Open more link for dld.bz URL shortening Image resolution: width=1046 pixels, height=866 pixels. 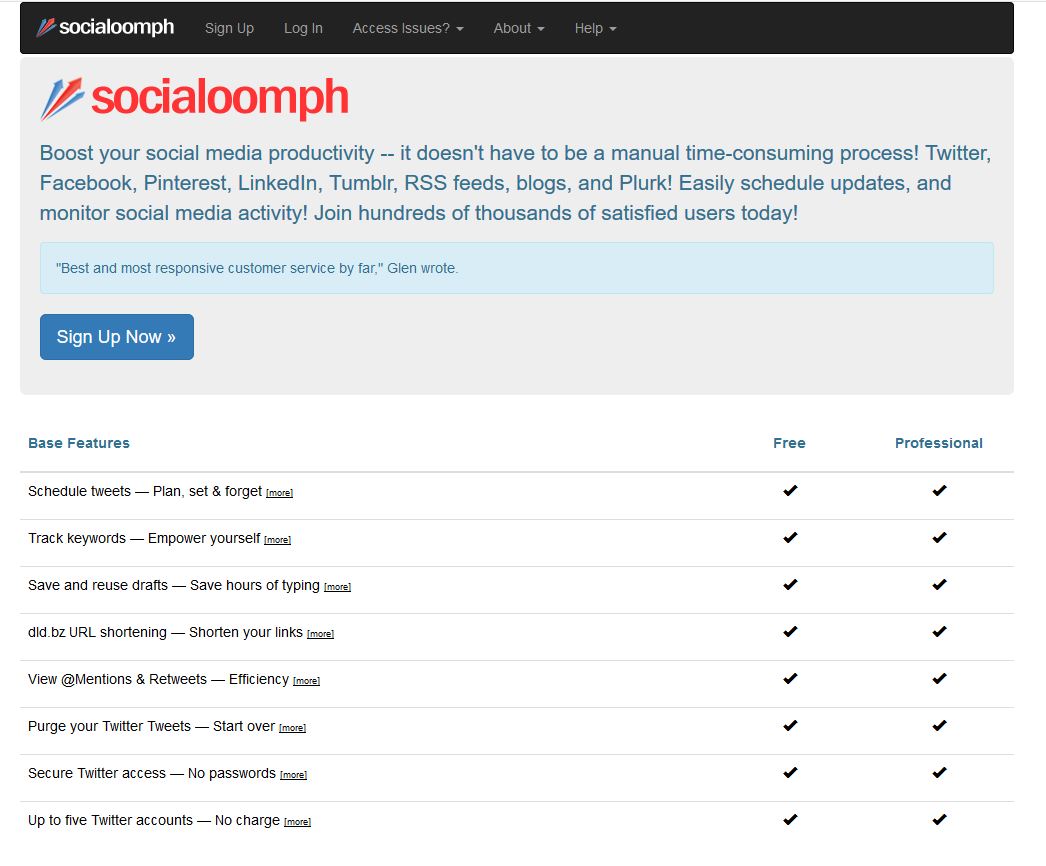320,634
